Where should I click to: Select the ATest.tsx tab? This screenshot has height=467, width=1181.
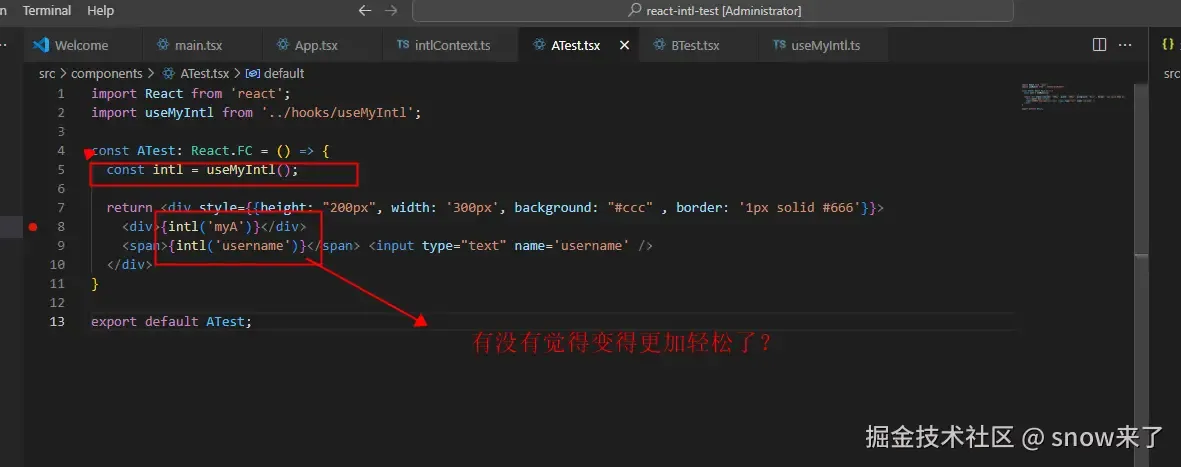(x=575, y=45)
